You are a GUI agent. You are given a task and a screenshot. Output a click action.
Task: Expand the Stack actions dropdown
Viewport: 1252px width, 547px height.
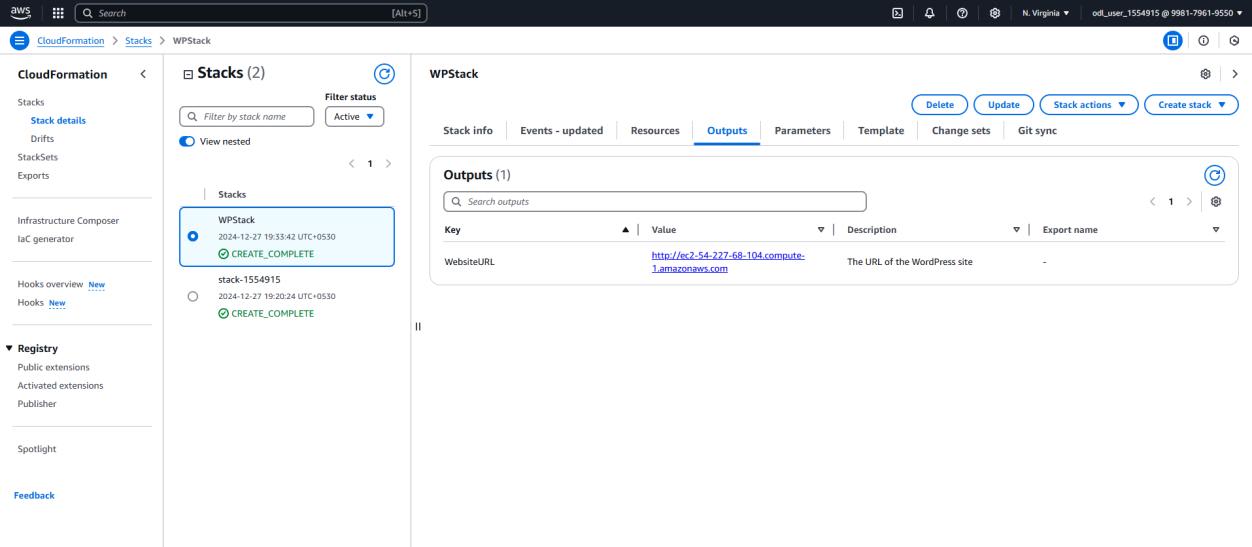[1088, 104]
